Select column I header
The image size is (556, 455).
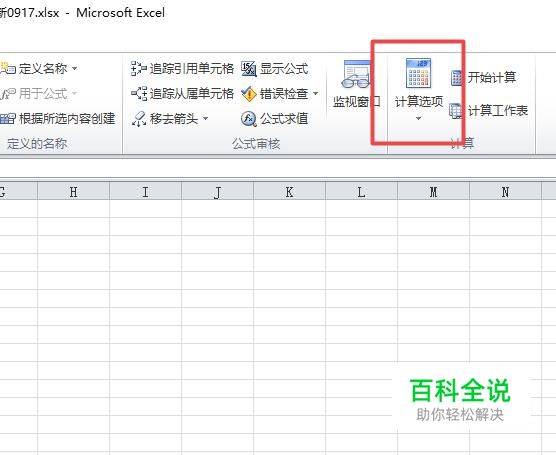coord(145,192)
